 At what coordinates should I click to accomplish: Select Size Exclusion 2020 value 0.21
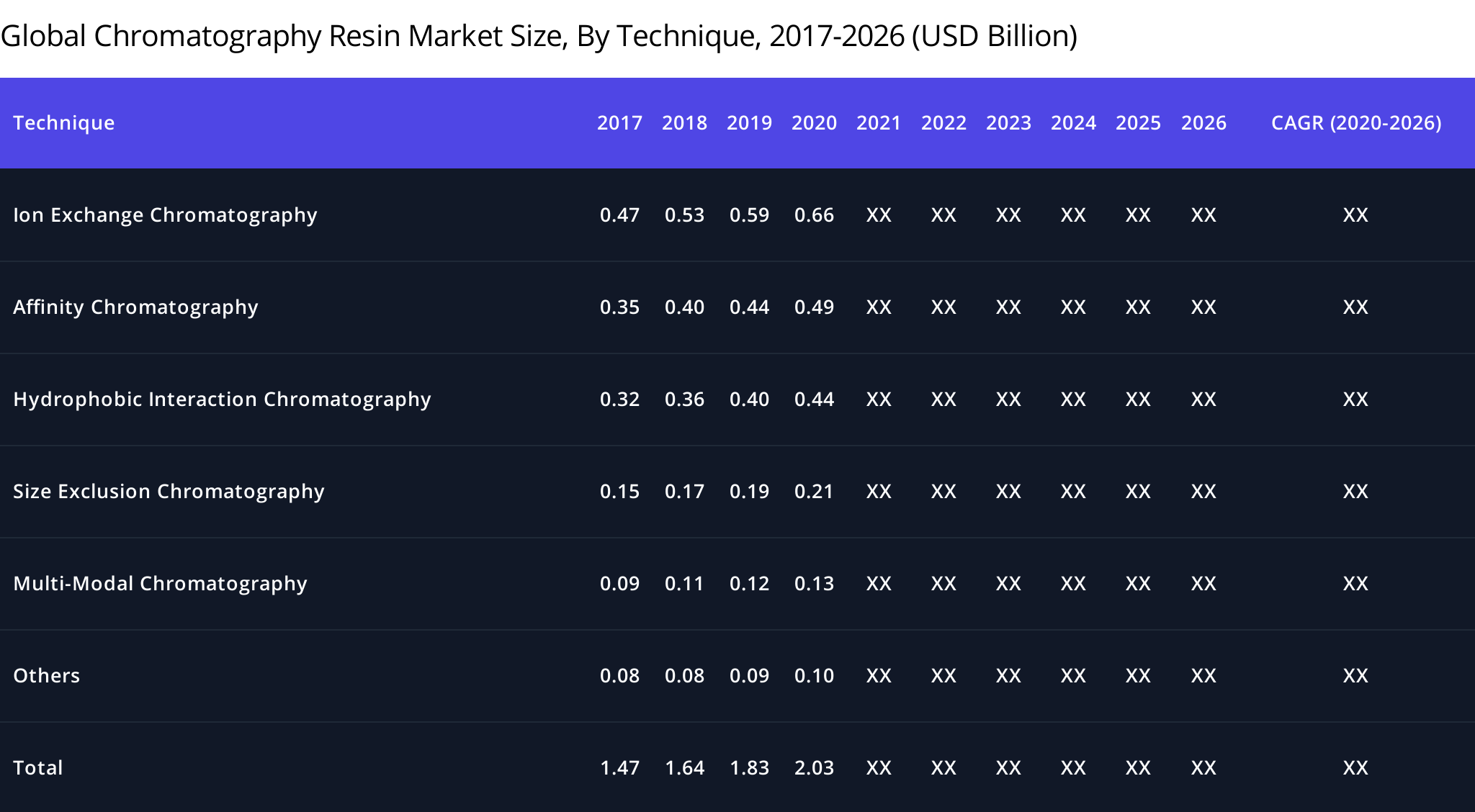[814, 492]
